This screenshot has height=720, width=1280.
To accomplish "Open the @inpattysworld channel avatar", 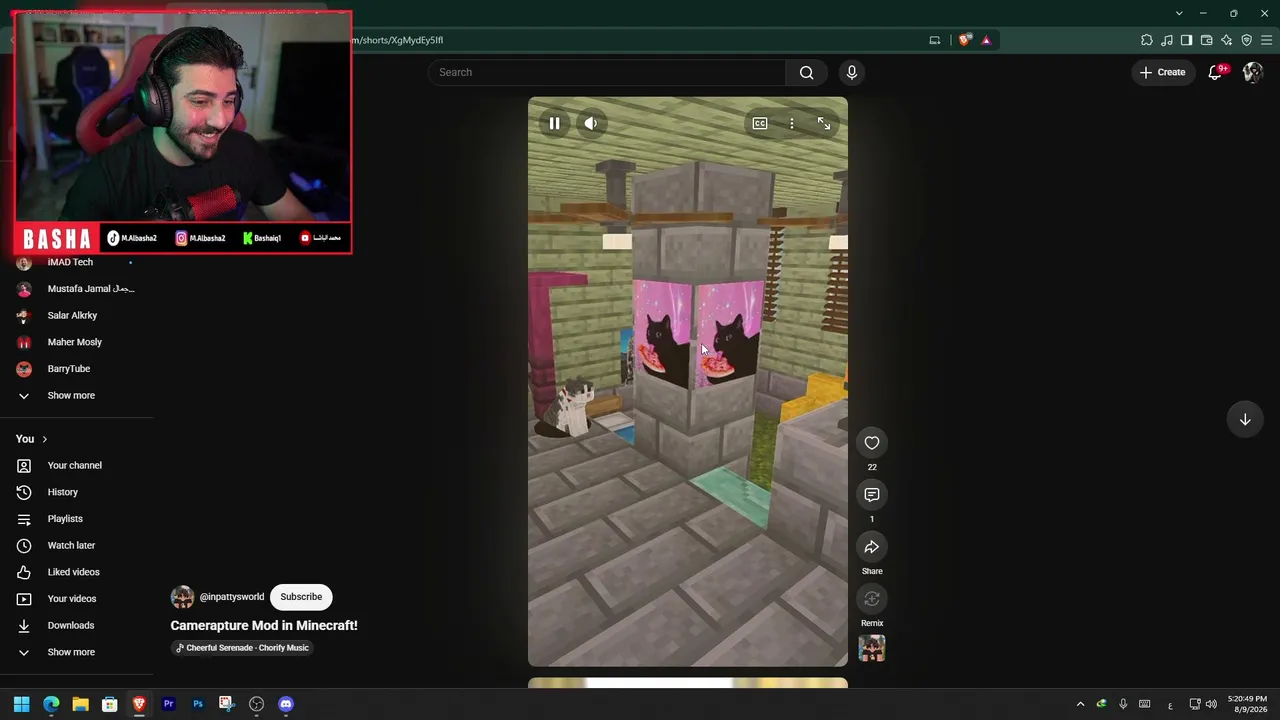I will (x=182, y=597).
